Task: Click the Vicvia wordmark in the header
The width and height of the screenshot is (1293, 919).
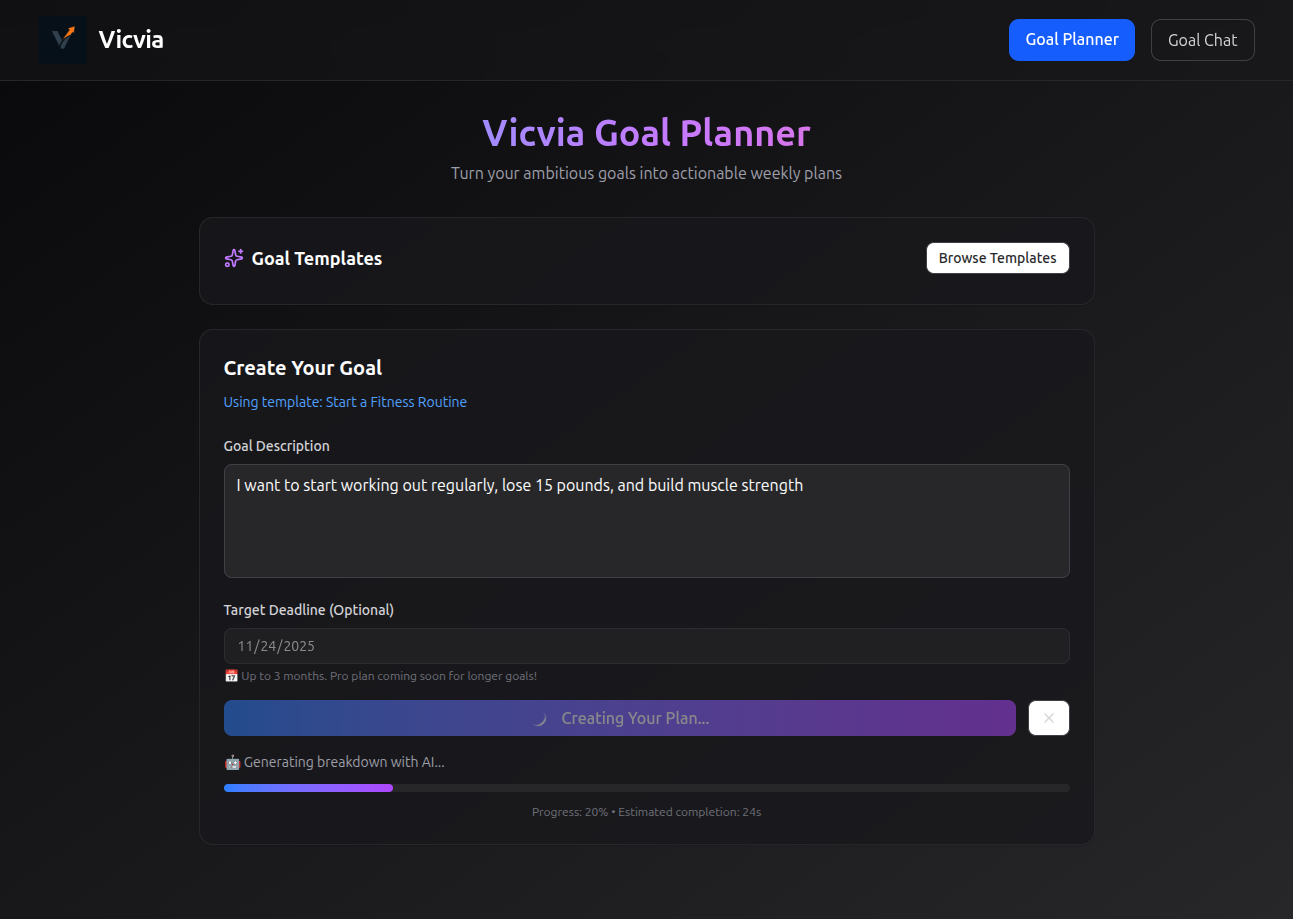Action: click(130, 39)
